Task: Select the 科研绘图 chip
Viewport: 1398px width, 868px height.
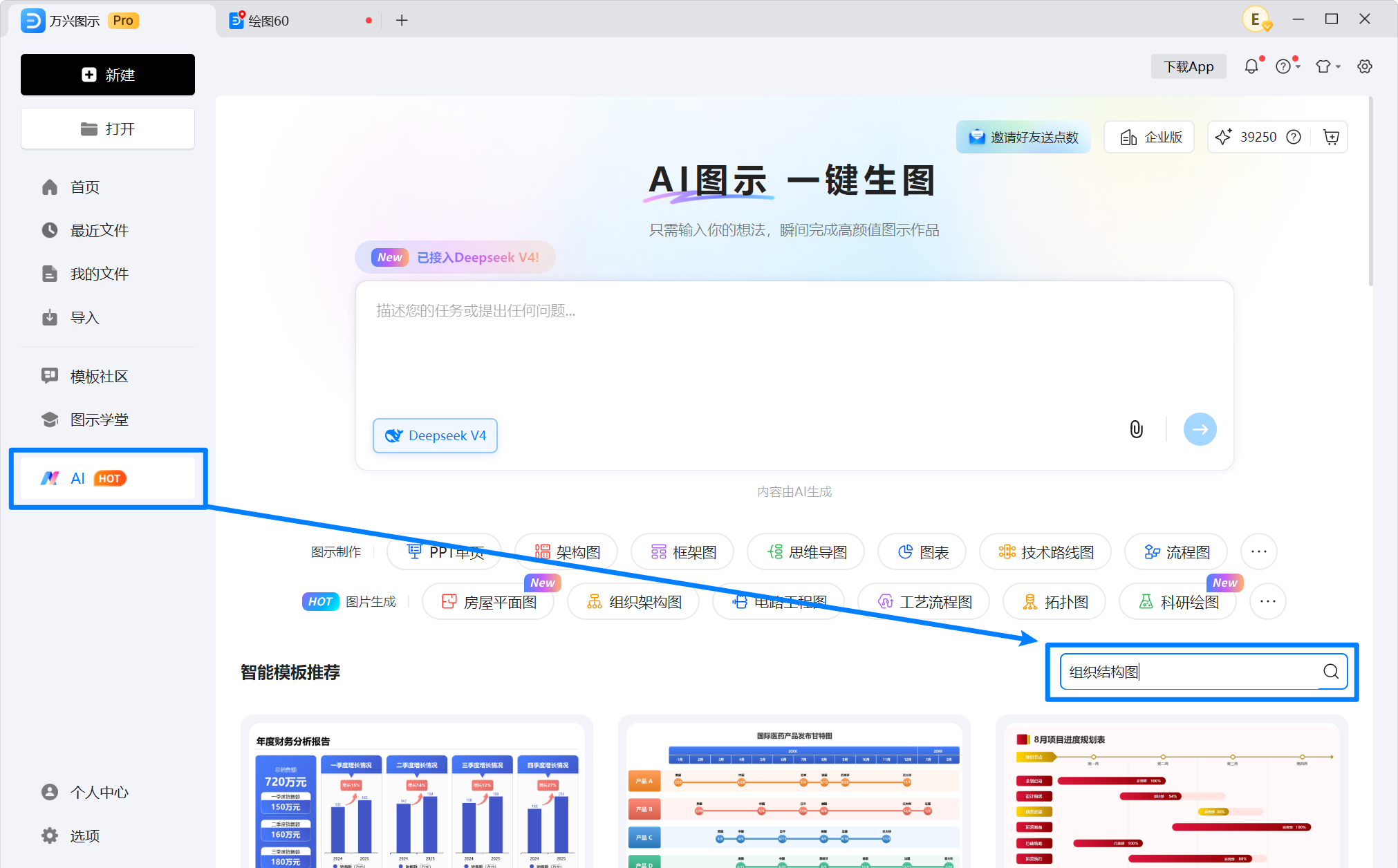Action: pyautogui.click(x=1177, y=601)
